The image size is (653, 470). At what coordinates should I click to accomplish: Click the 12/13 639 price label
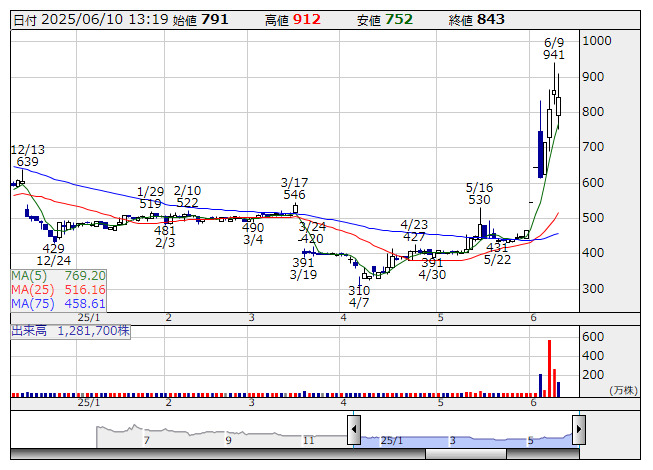27,155
